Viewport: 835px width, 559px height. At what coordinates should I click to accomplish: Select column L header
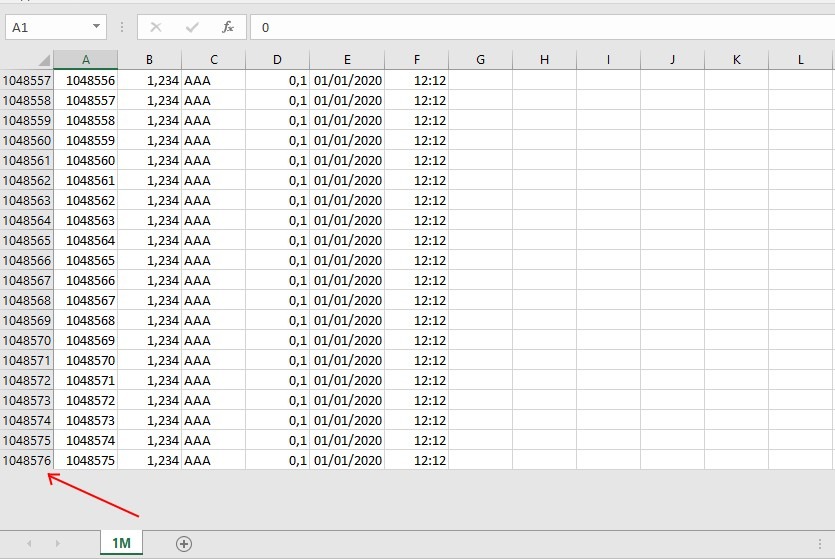pyautogui.click(x=800, y=60)
